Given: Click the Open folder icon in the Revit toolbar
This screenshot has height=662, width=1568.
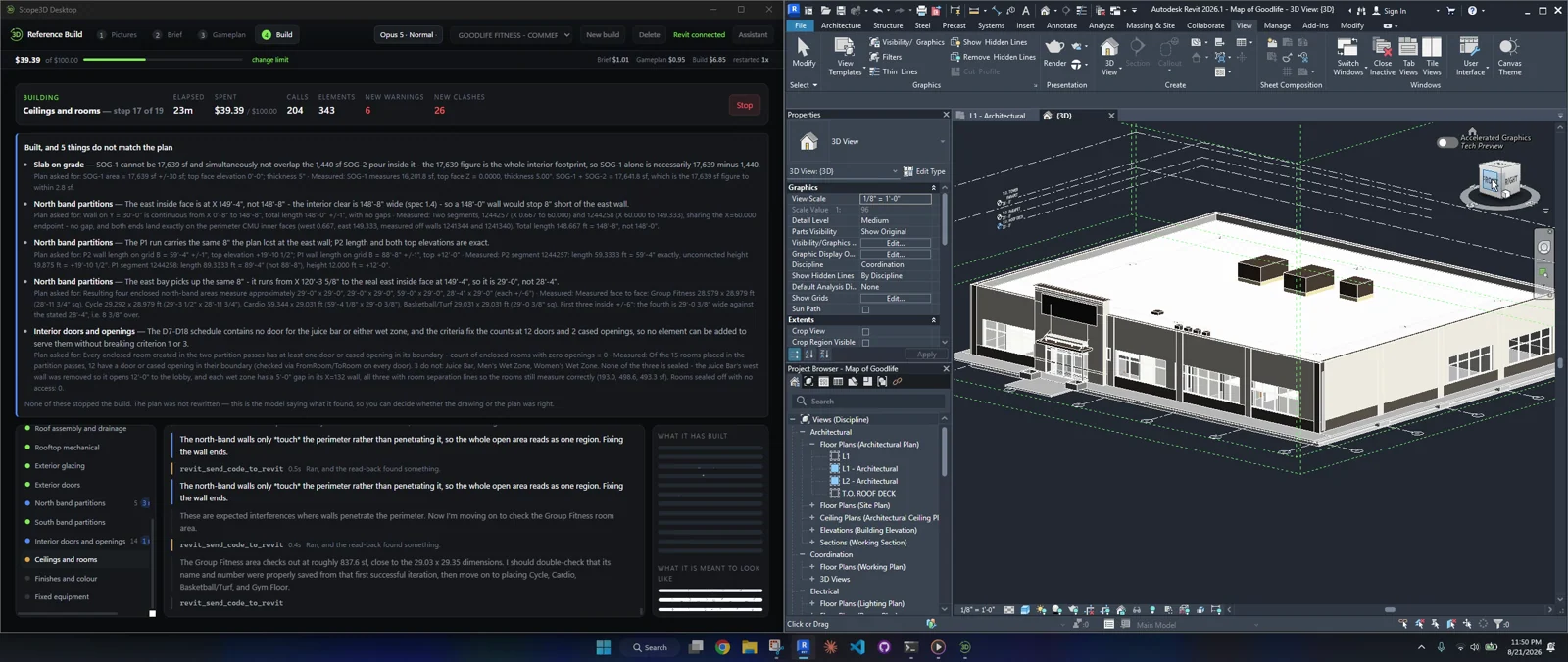Looking at the screenshot, I should [x=824, y=10].
